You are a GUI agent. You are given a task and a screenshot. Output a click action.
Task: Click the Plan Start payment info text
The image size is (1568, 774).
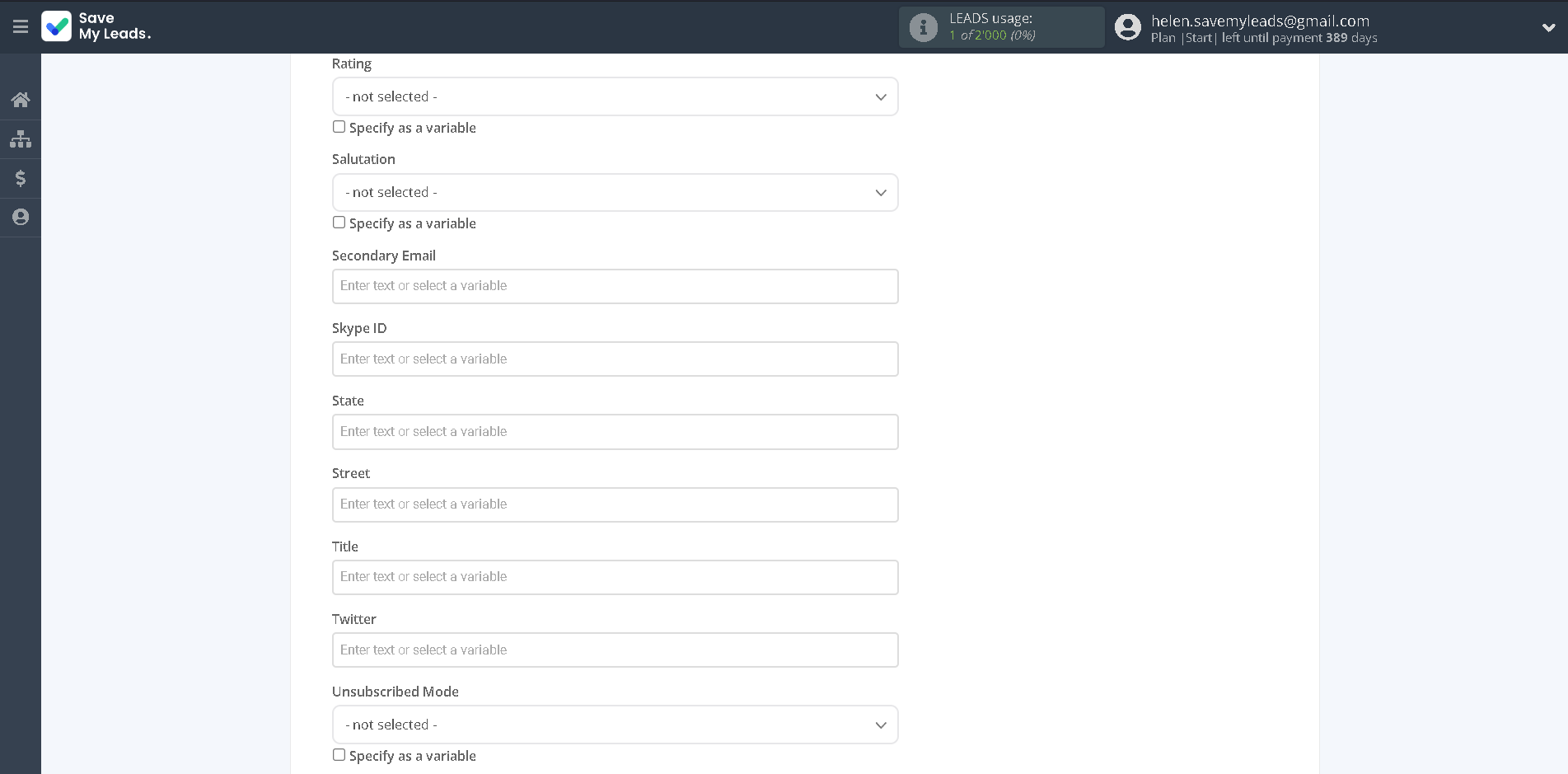[x=1264, y=38]
